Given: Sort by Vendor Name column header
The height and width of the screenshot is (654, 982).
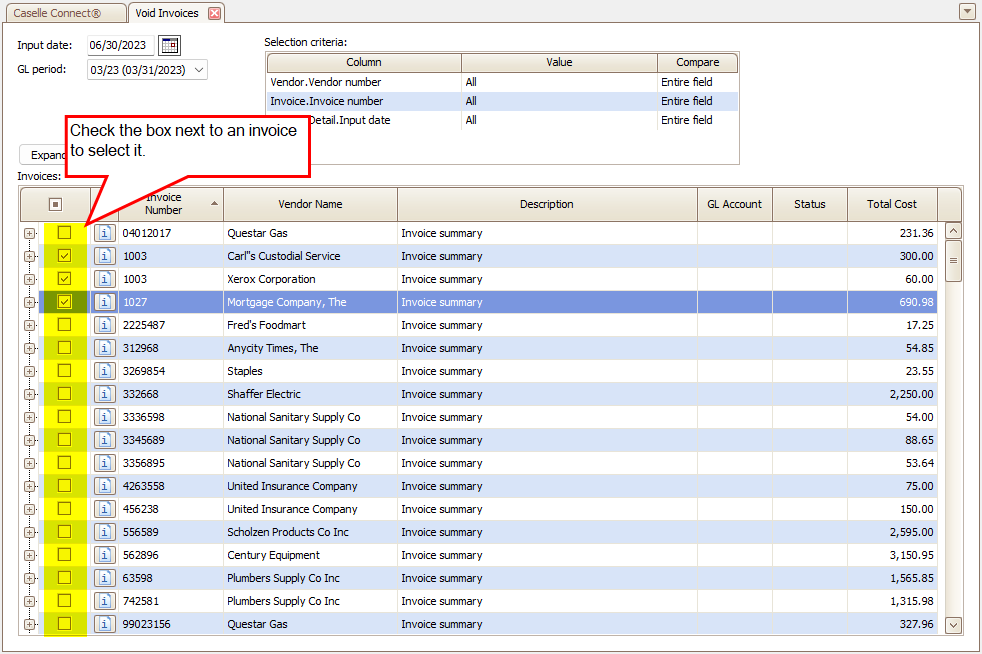Looking at the screenshot, I should point(310,204).
